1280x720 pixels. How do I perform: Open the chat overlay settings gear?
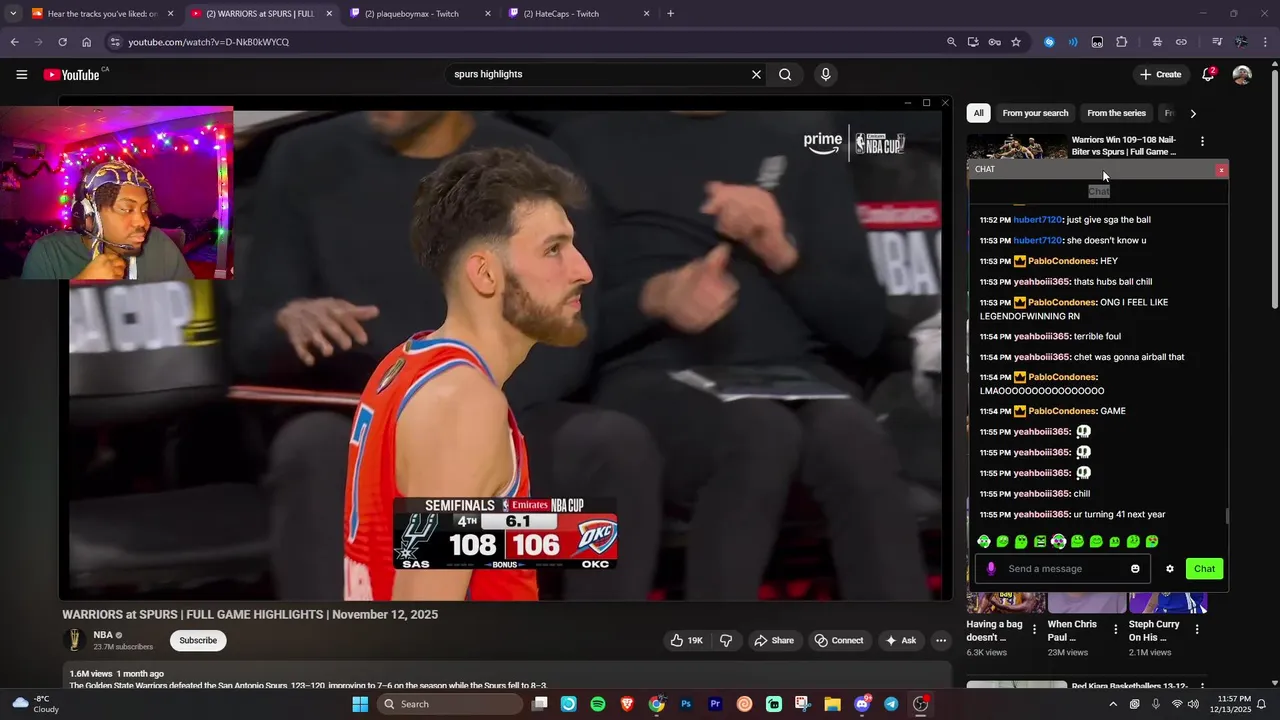pos(1169,569)
